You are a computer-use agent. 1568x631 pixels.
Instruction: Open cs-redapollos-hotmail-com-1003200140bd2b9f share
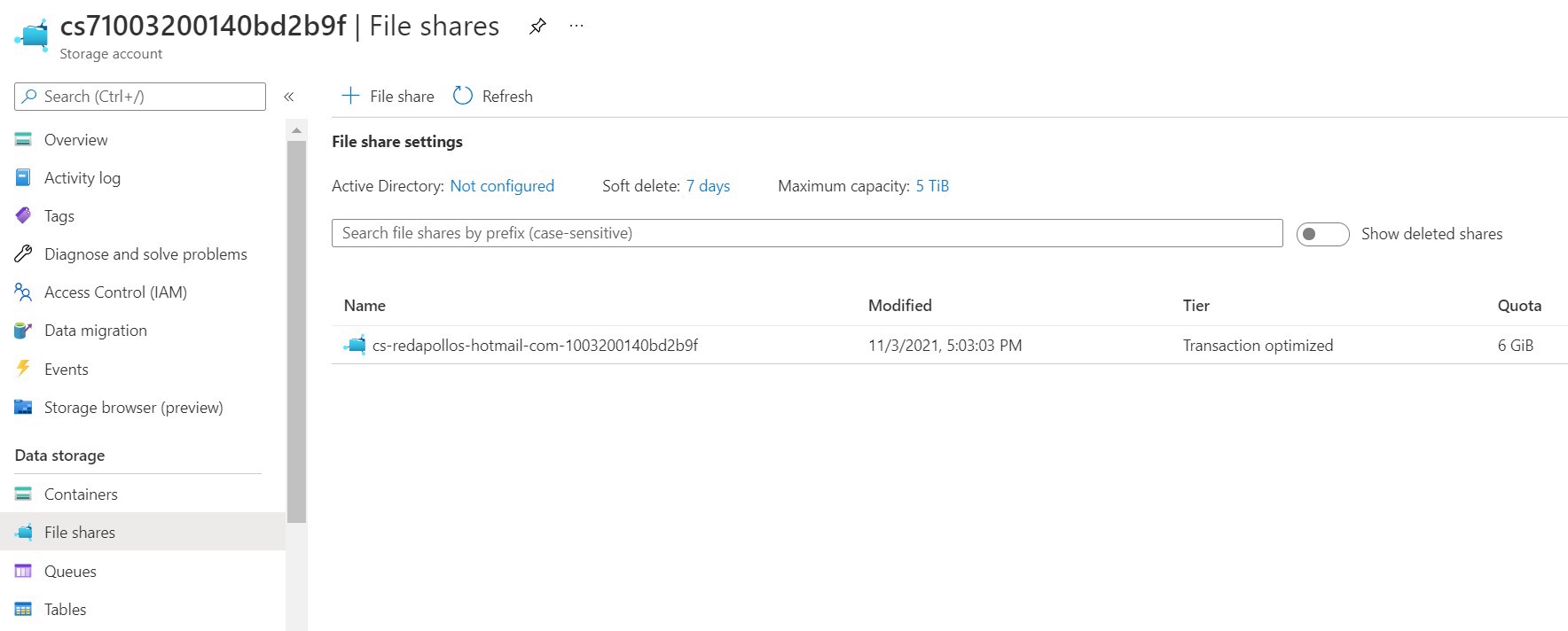pyautogui.click(x=535, y=346)
